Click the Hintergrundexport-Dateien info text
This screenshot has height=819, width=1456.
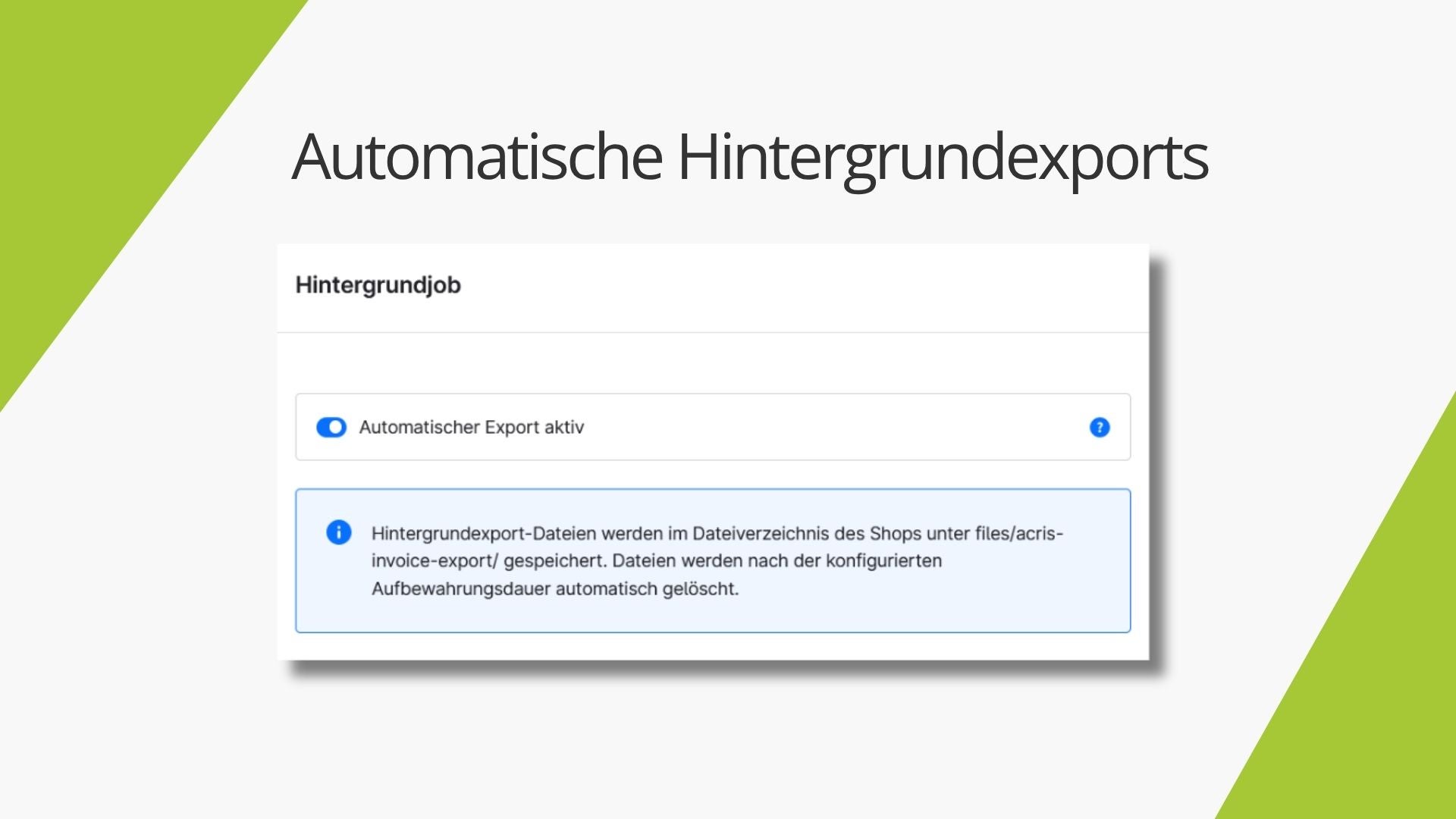coord(717,561)
